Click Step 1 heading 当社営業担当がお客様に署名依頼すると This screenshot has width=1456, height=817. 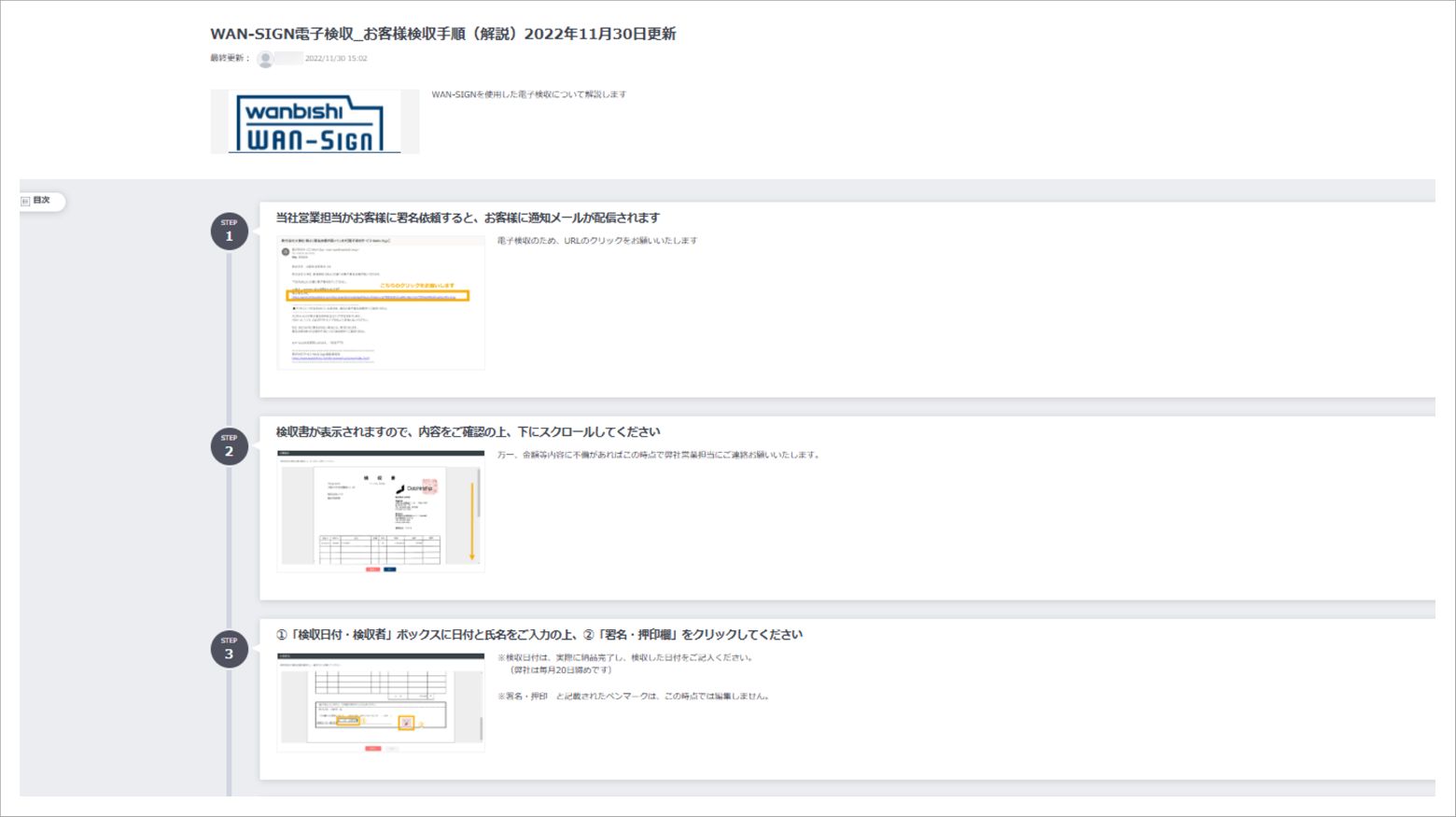(x=468, y=218)
